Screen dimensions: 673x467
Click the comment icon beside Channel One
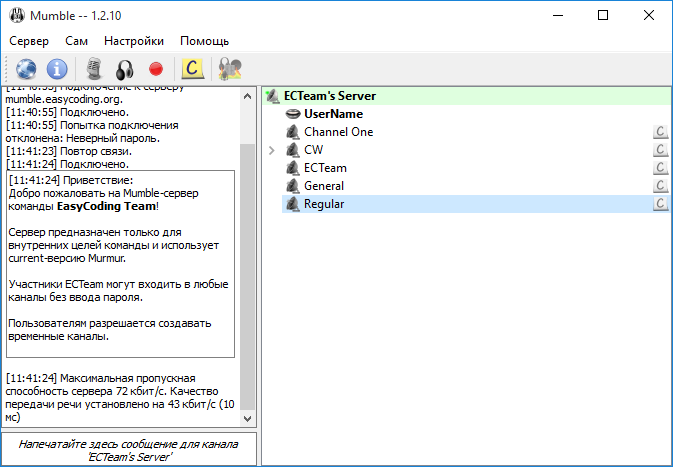point(660,132)
